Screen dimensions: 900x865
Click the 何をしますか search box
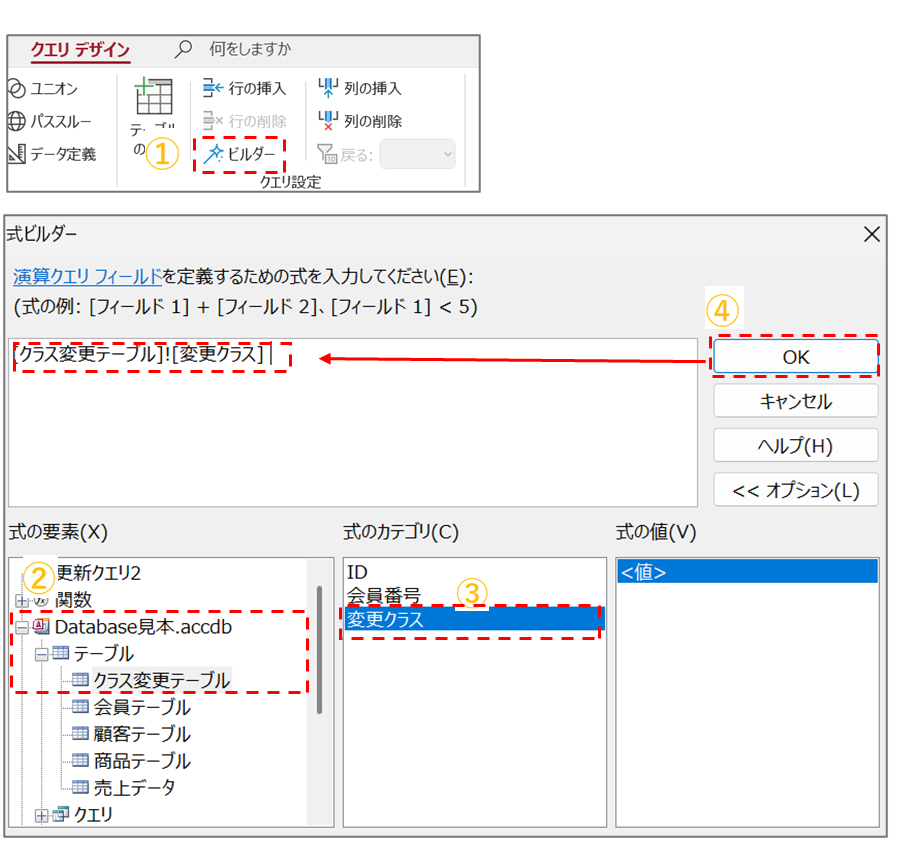[250, 49]
